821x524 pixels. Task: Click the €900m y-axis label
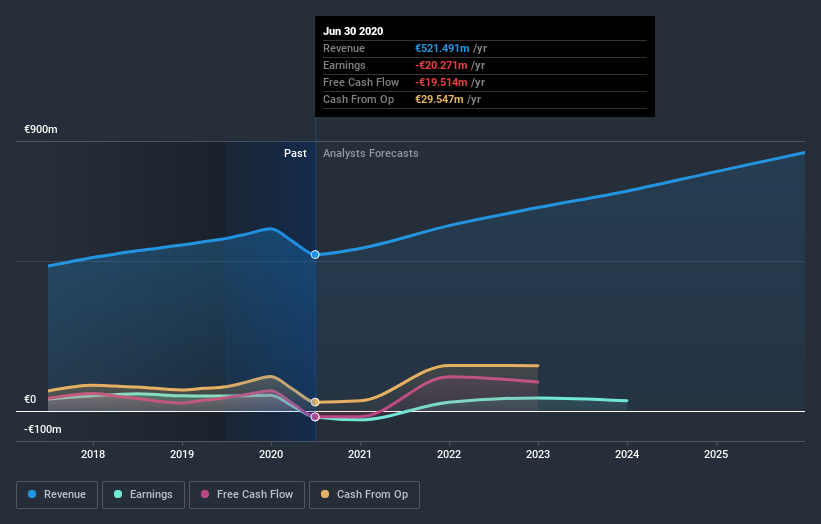tap(41, 129)
